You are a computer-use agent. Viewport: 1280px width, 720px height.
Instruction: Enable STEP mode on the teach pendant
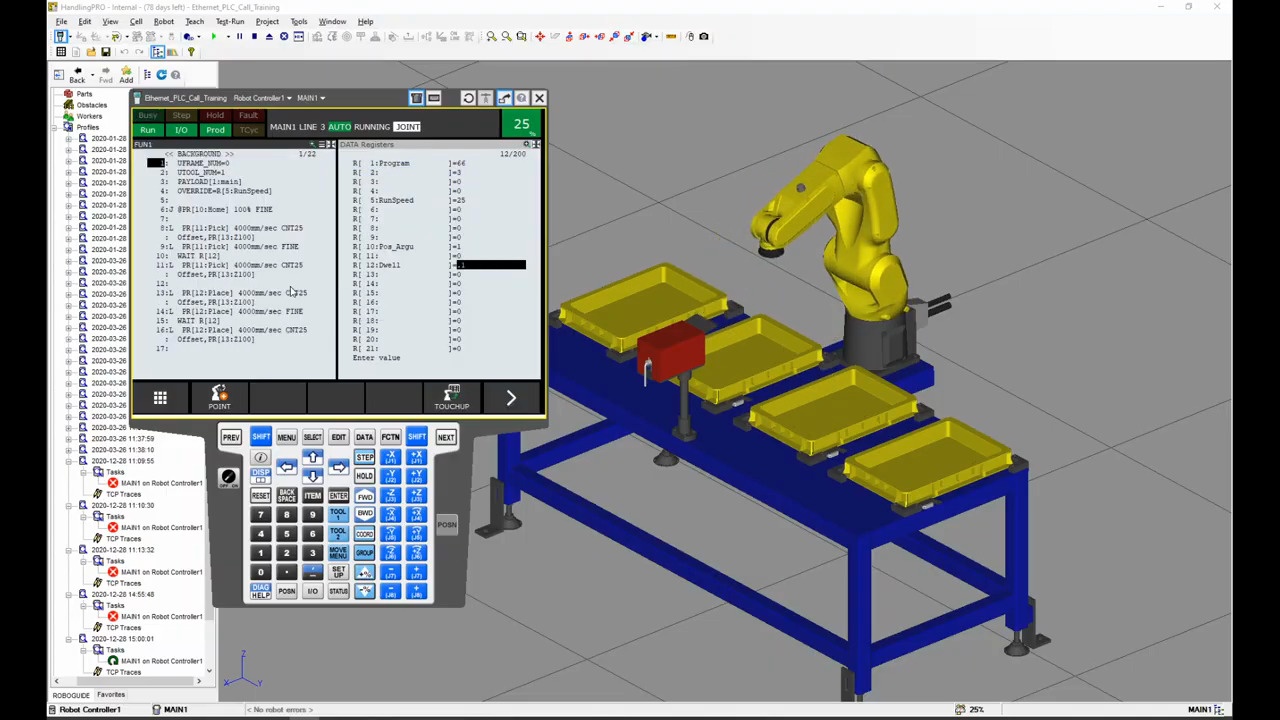point(365,457)
